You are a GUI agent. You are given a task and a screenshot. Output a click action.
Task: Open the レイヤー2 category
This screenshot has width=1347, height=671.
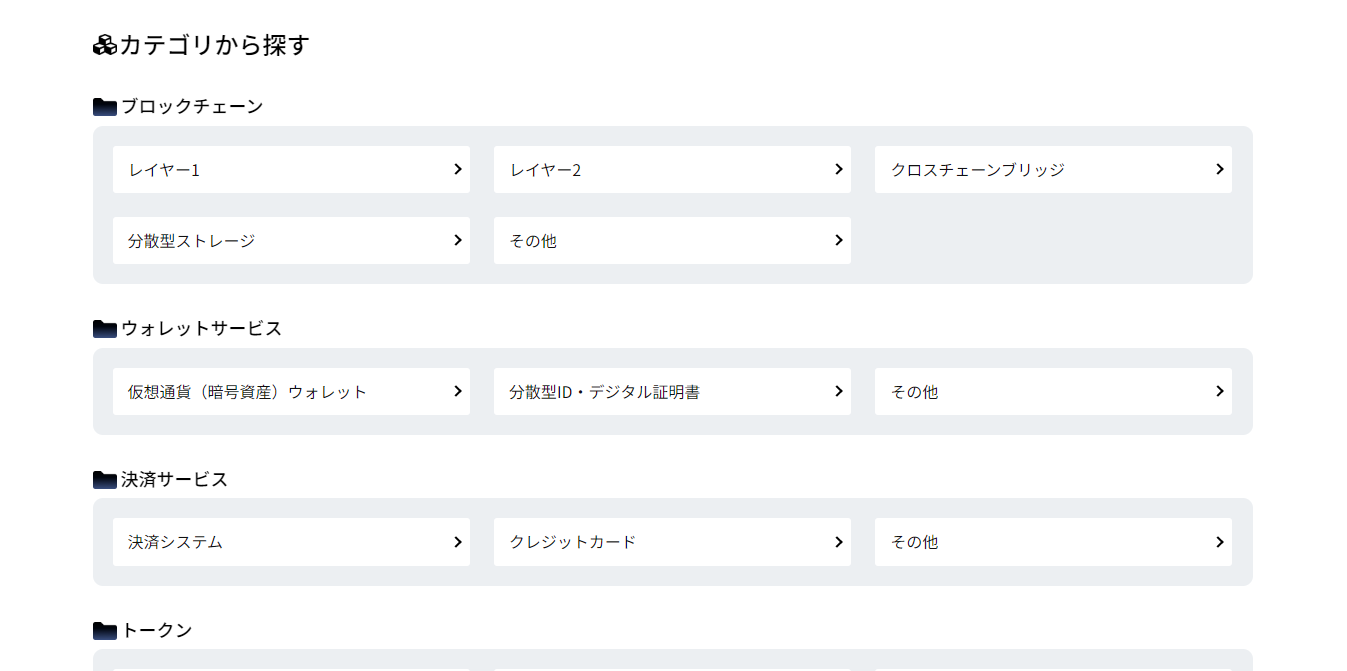(672, 170)
